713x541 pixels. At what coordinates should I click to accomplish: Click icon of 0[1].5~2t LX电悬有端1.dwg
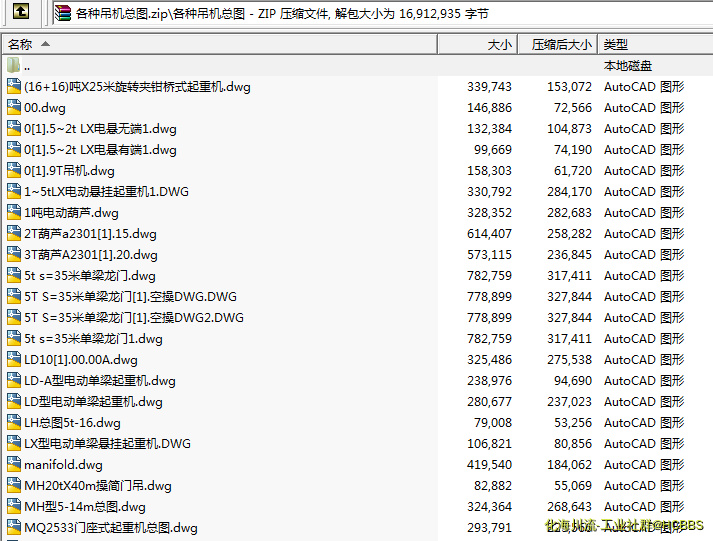[14, 150]
